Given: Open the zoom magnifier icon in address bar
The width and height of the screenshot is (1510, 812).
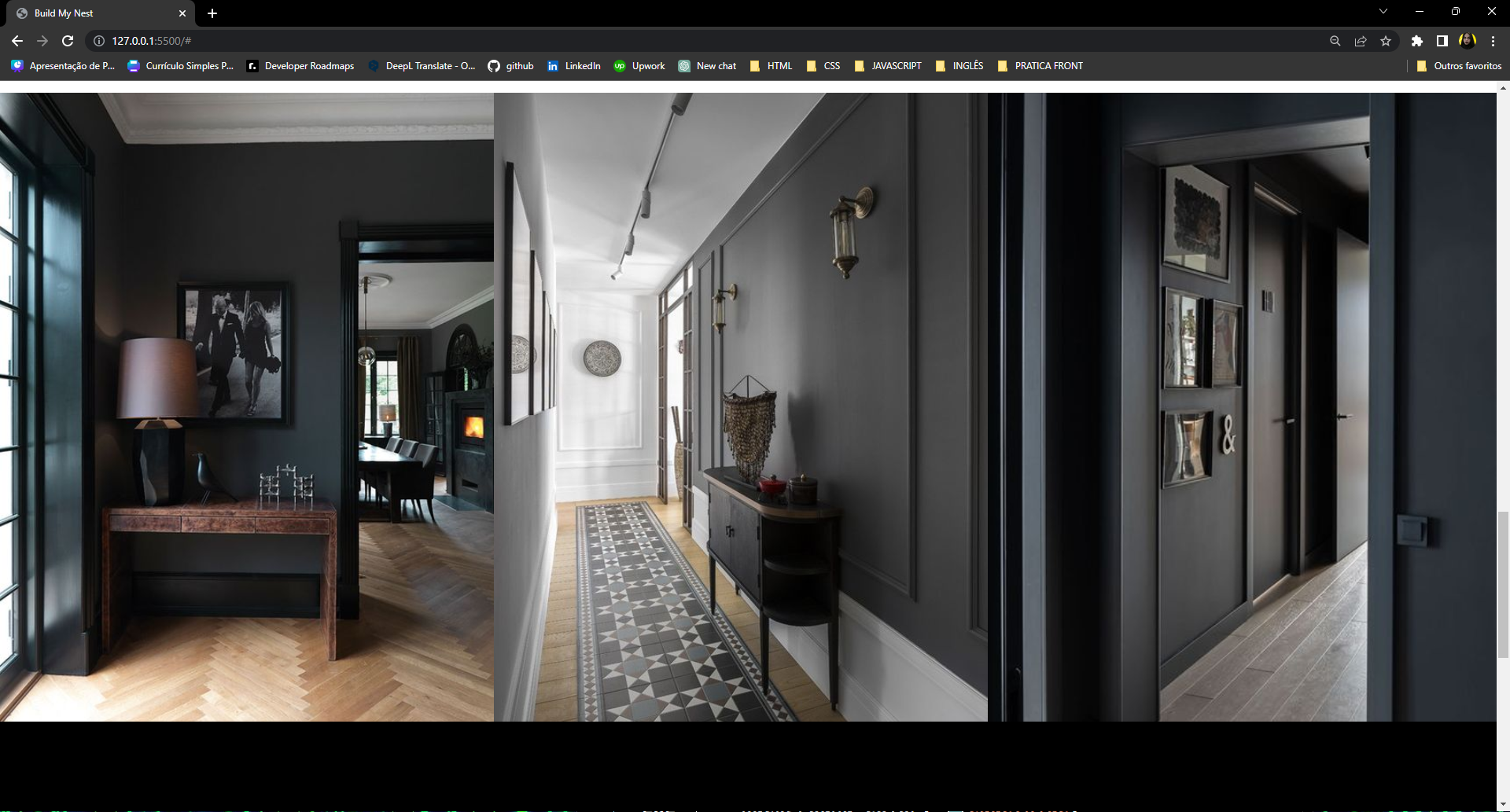Looking at the screenshot, I should pyautogui.click(x=1335, y=41).
